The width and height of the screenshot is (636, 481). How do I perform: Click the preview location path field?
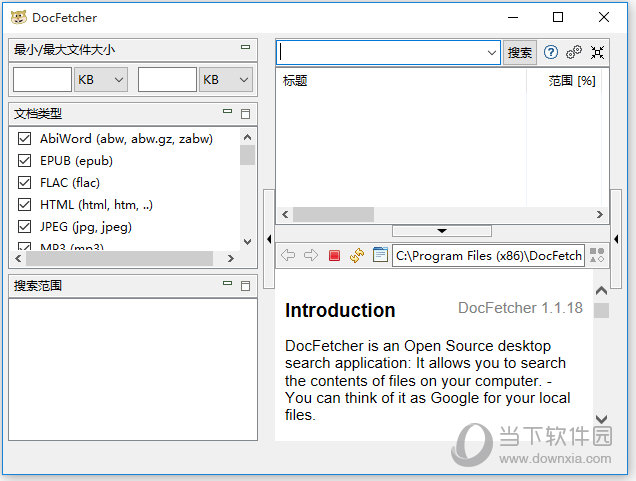point(488,256)
